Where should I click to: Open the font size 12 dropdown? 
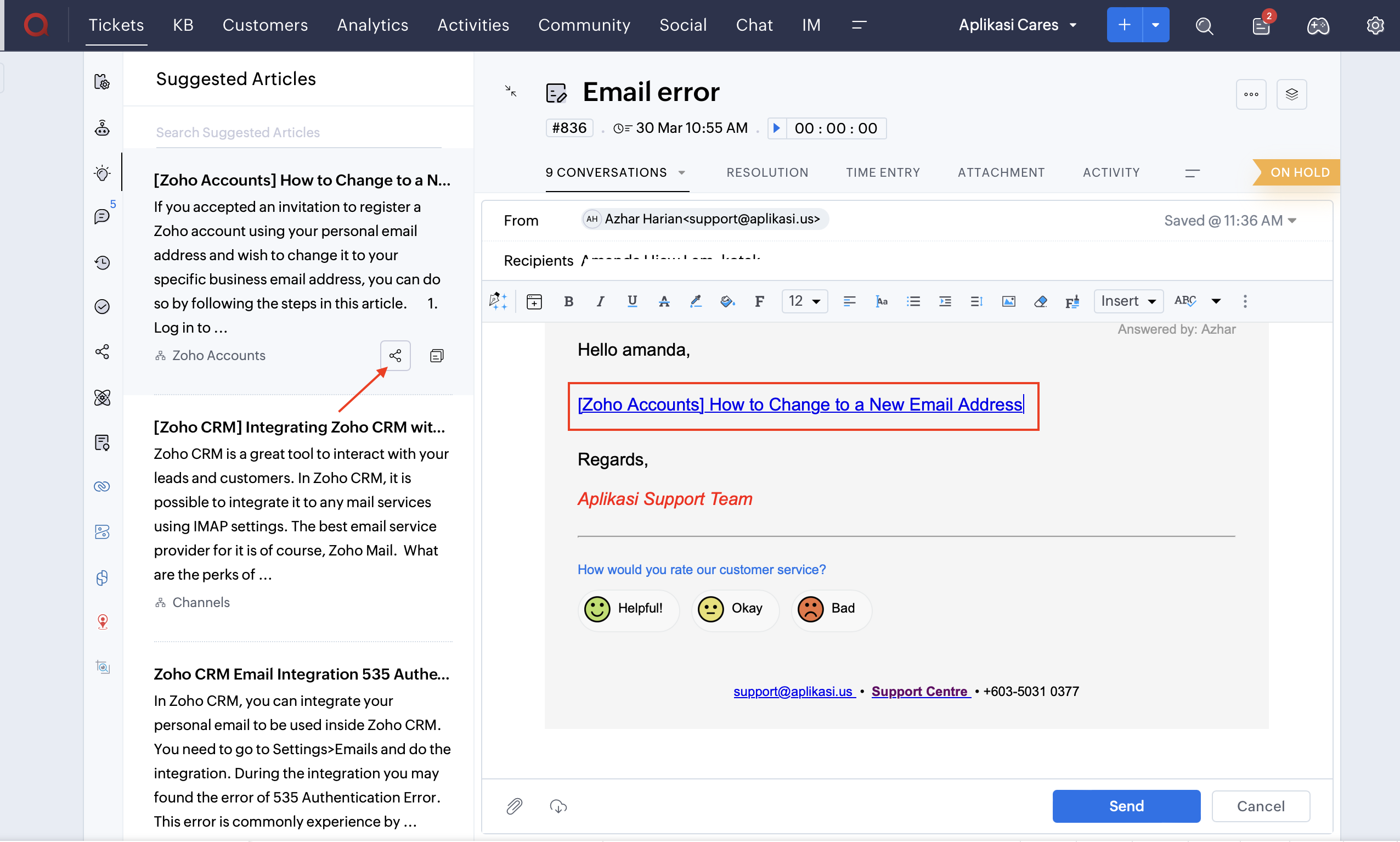pyautogui.click(x=805, y=301)
